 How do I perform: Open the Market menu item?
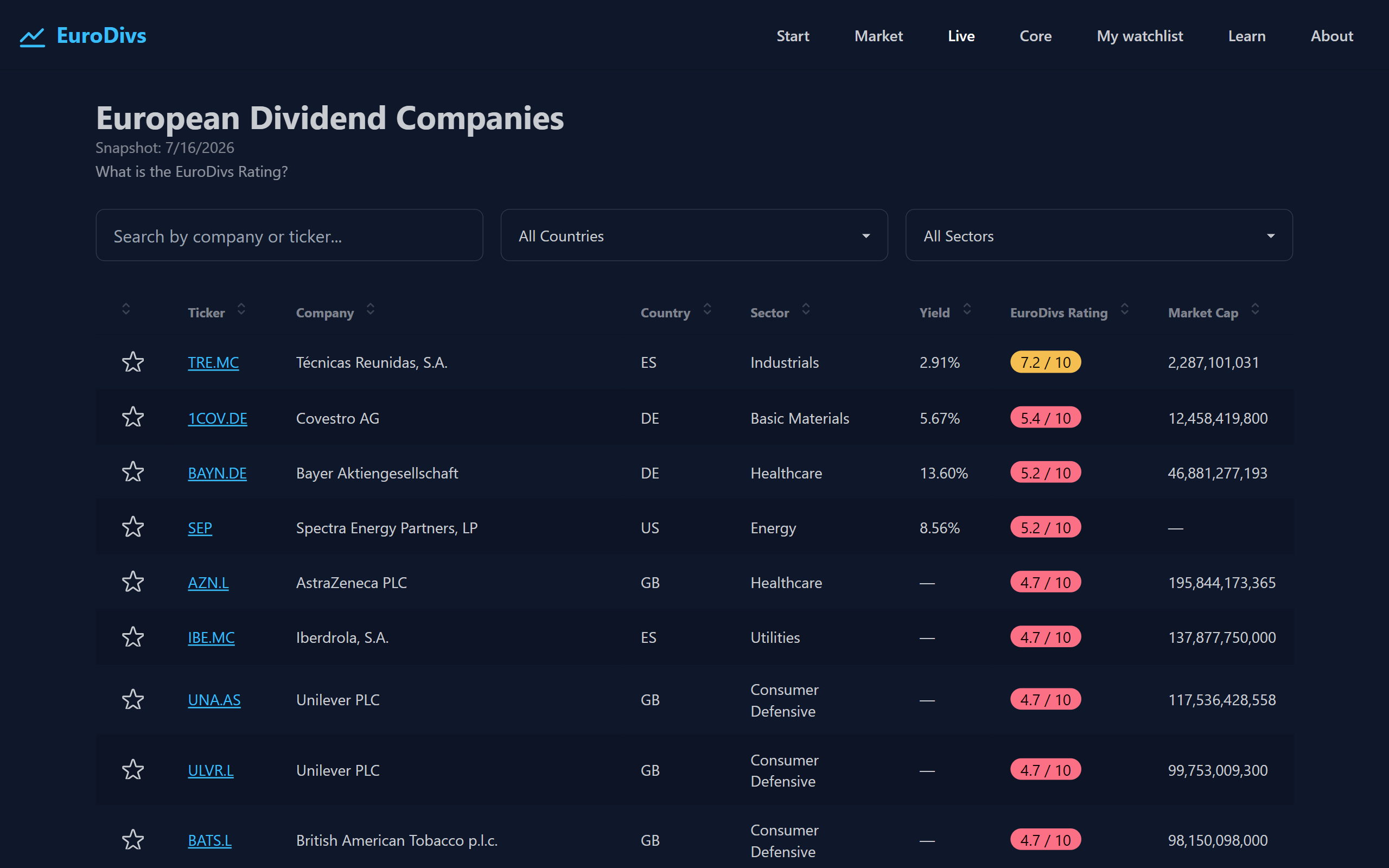(878, 36)
